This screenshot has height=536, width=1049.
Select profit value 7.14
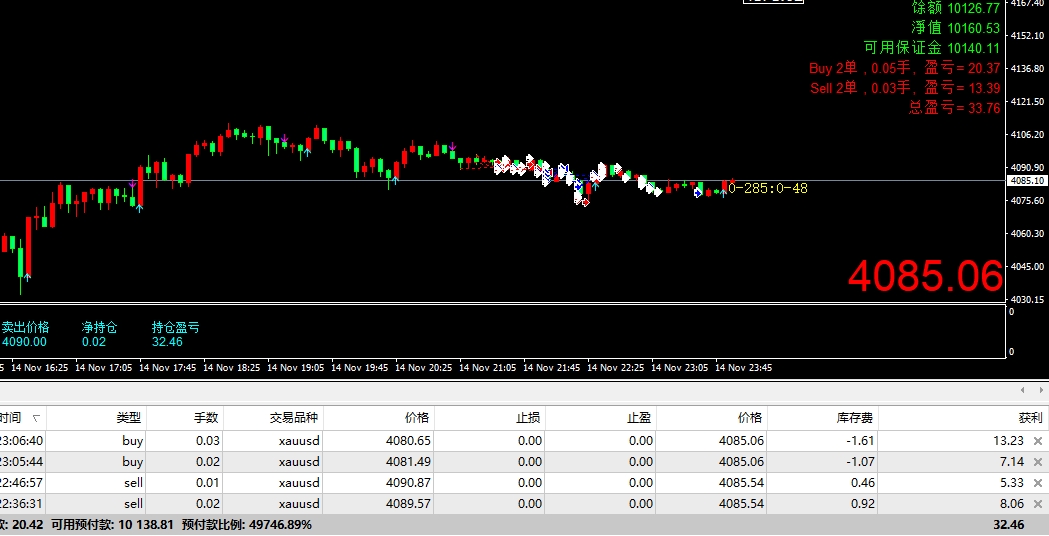click(1012, 462)
